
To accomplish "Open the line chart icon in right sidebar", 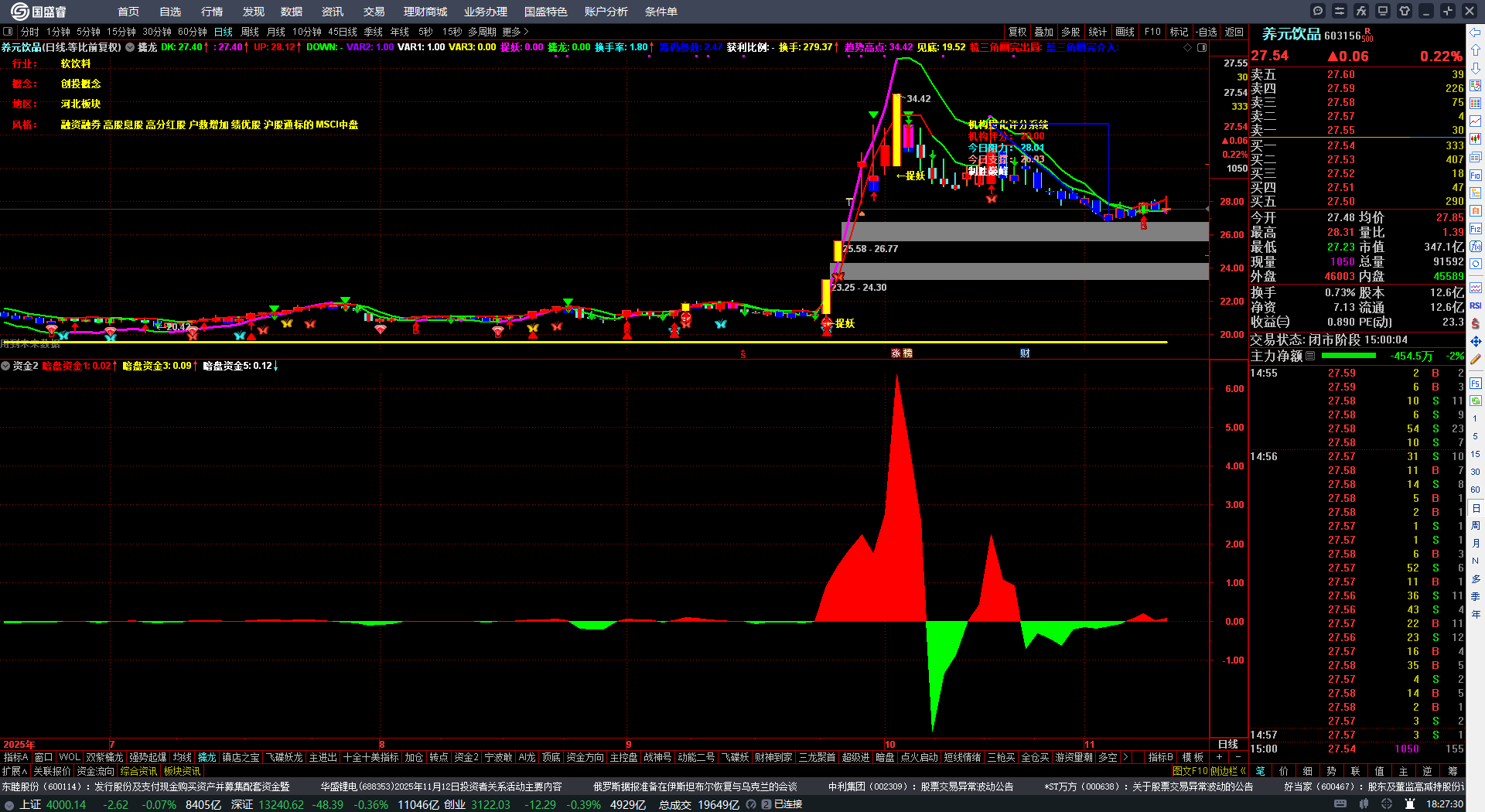I will 1476,121.
